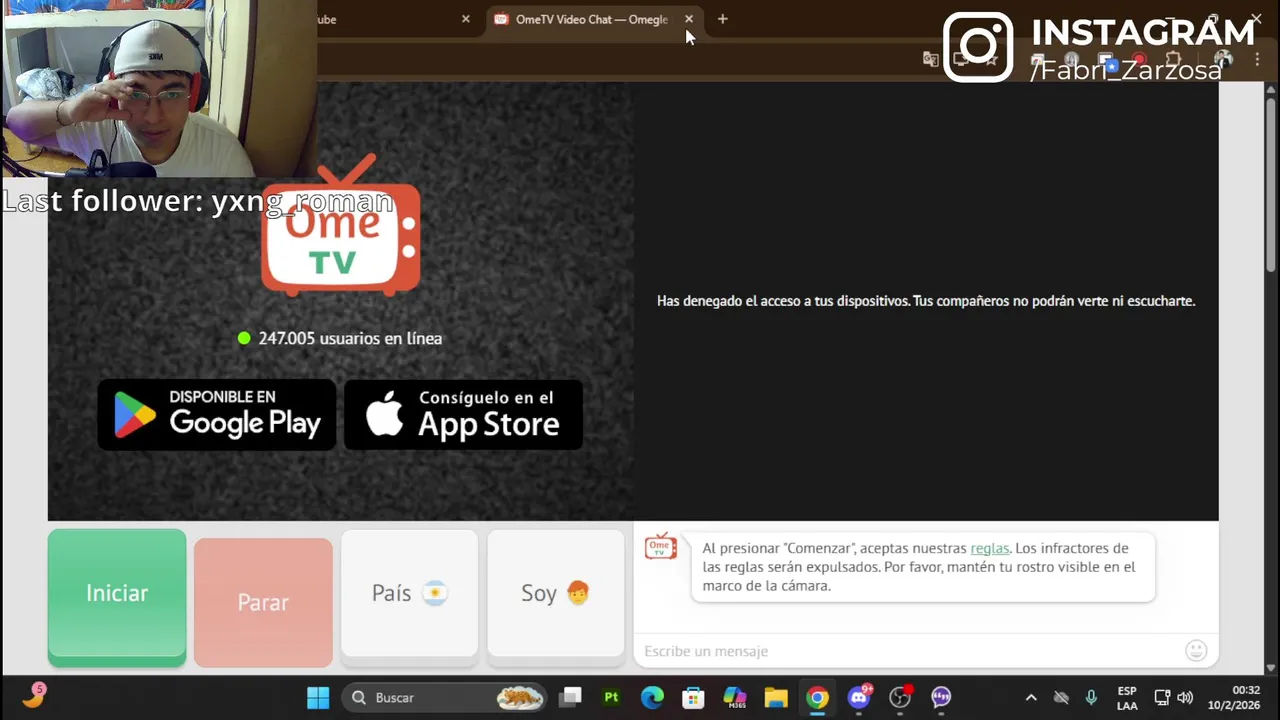The image size is (1280, 720).
Task: Open the Chrome three-dot menu
Action: pos(1257,60)
